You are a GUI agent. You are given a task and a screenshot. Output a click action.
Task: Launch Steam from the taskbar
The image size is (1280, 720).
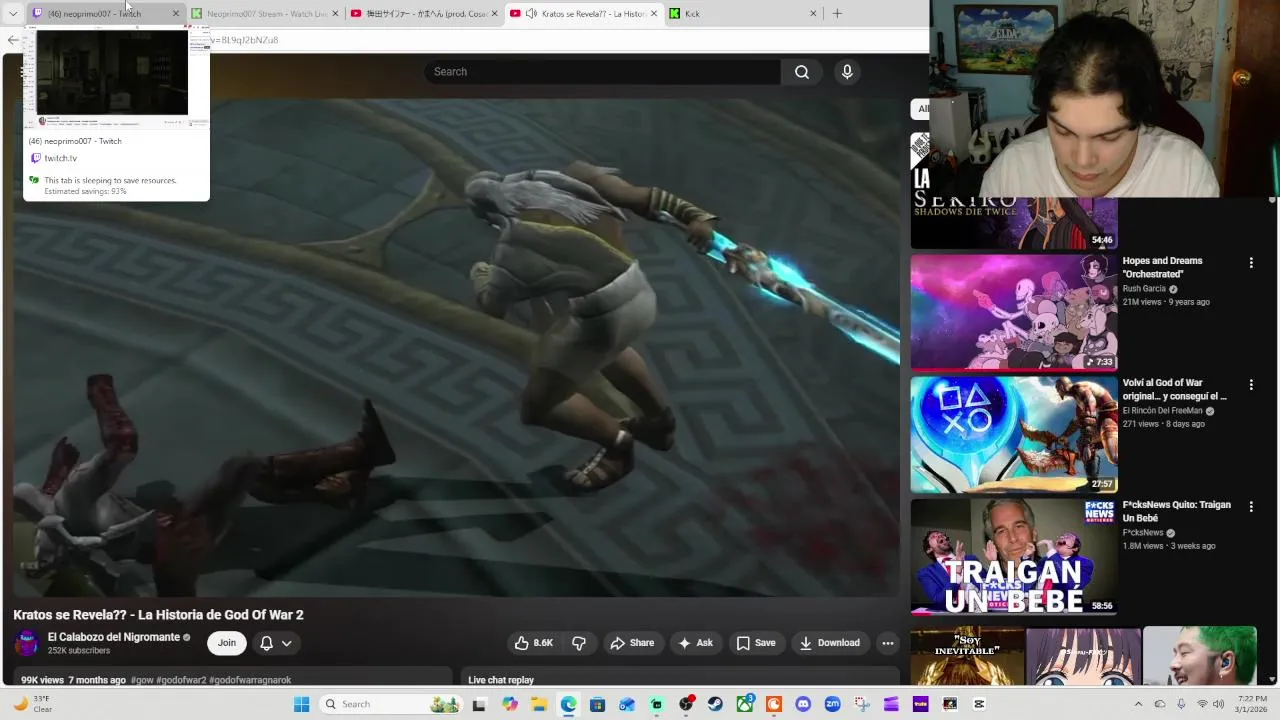[x=715, y=704]
